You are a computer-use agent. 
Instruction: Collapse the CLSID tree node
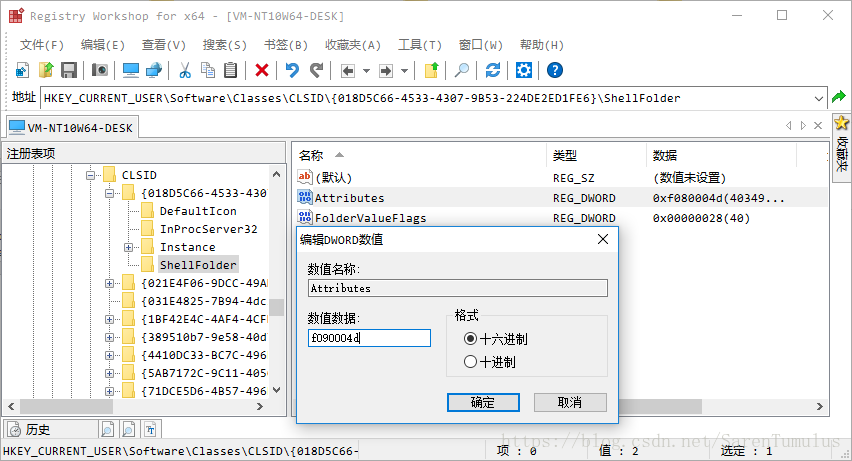point(91,175)
